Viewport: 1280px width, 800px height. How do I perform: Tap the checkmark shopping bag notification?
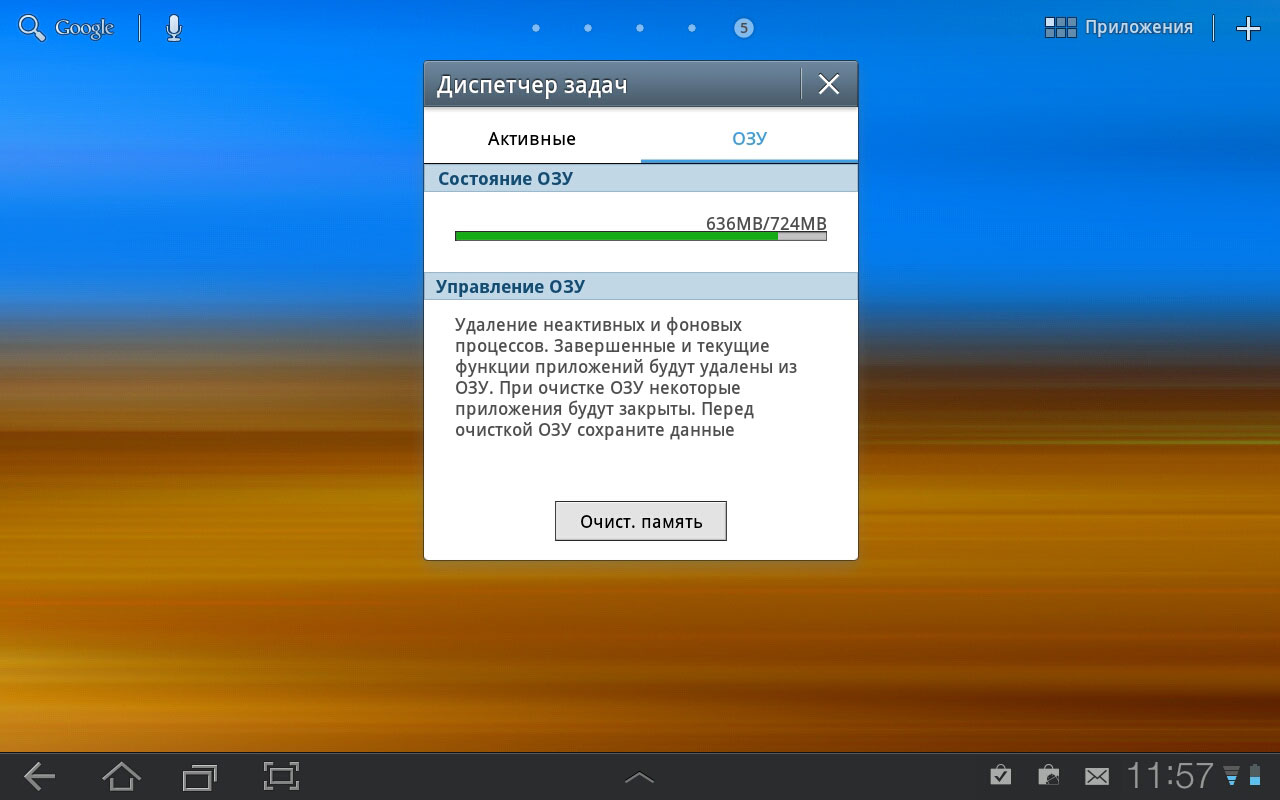point(1000,776)
